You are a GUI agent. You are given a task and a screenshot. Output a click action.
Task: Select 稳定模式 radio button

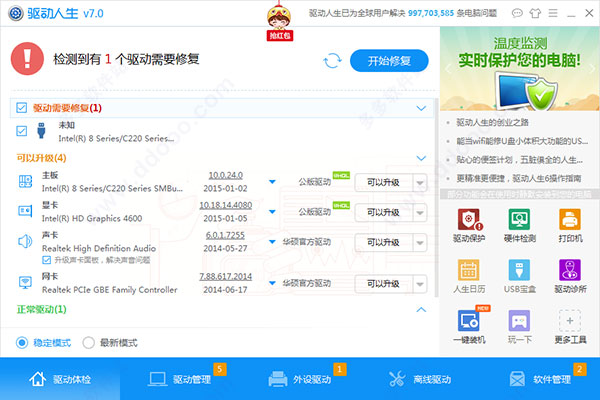pyautogui.click(x=22, y=343)
